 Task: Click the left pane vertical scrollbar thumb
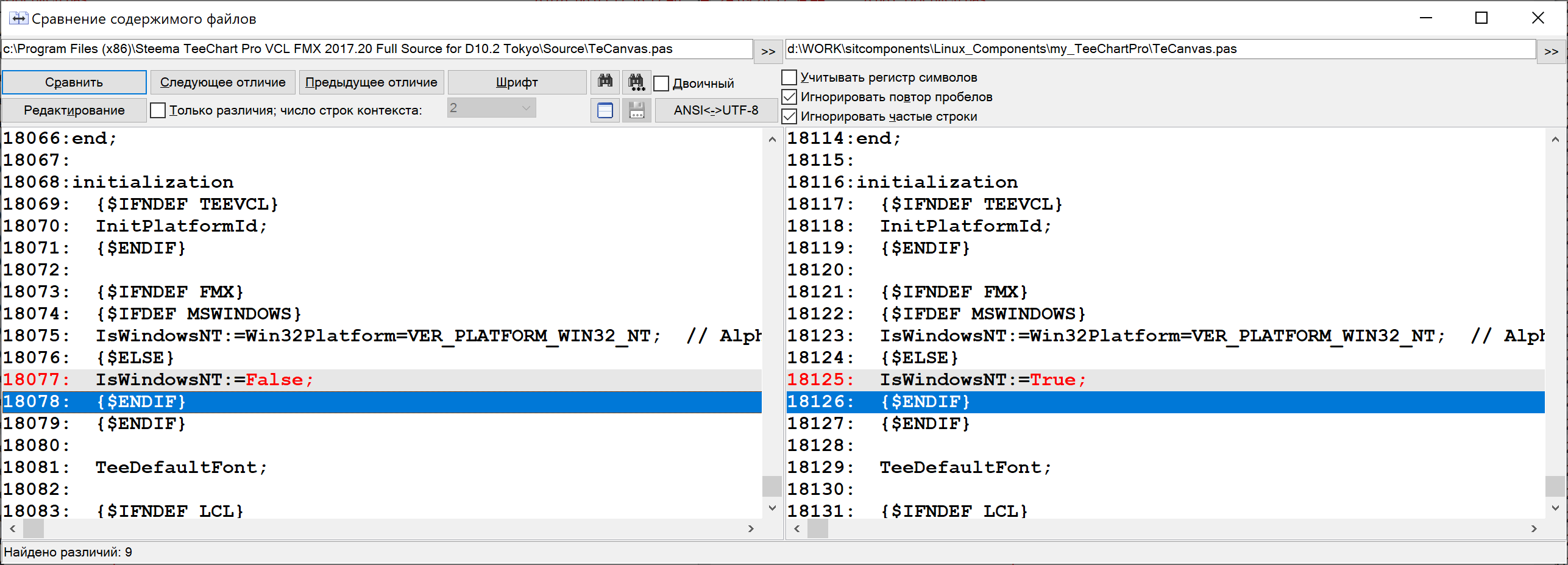(x=772, y=486)
